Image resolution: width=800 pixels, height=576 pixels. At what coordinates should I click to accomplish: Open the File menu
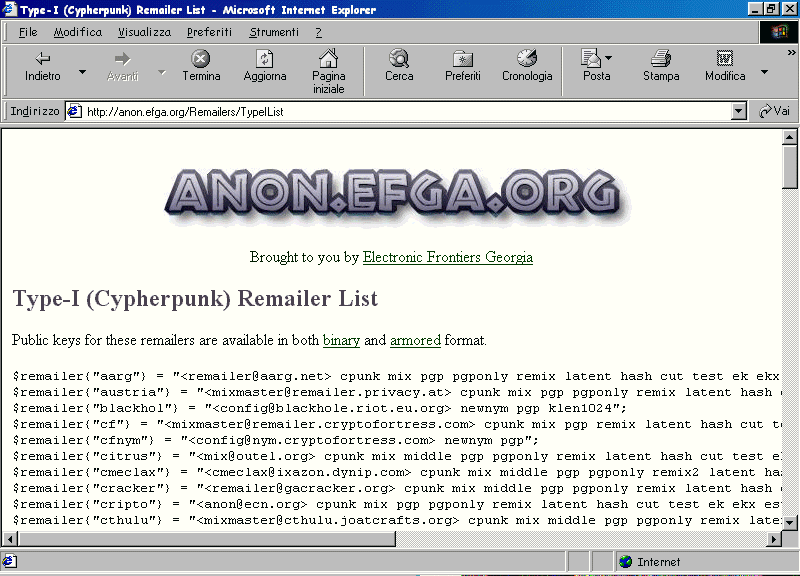point(28,32)
